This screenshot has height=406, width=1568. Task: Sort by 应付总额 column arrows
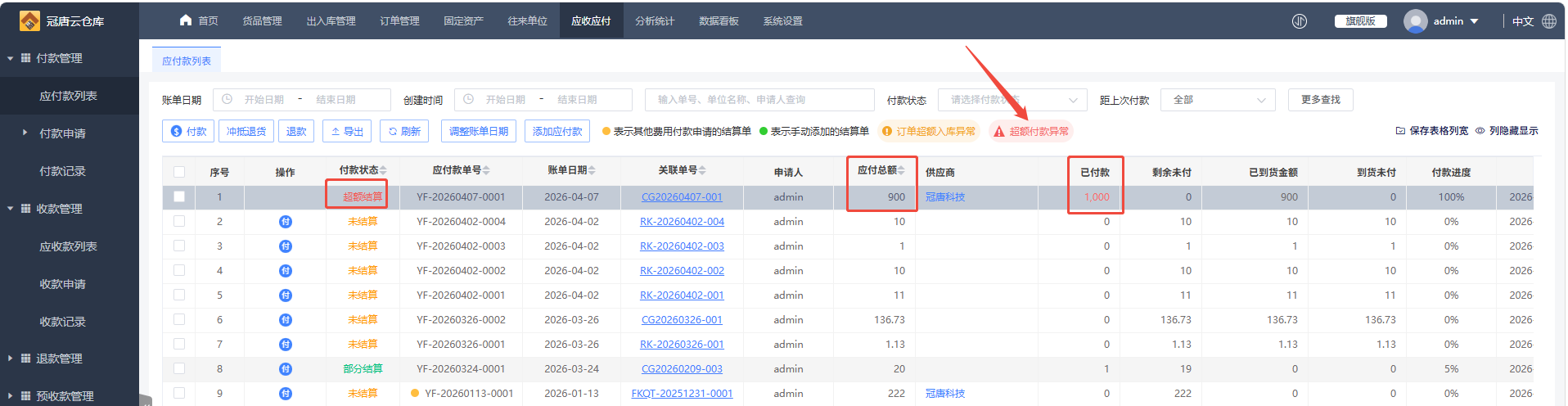pos(901,170)
